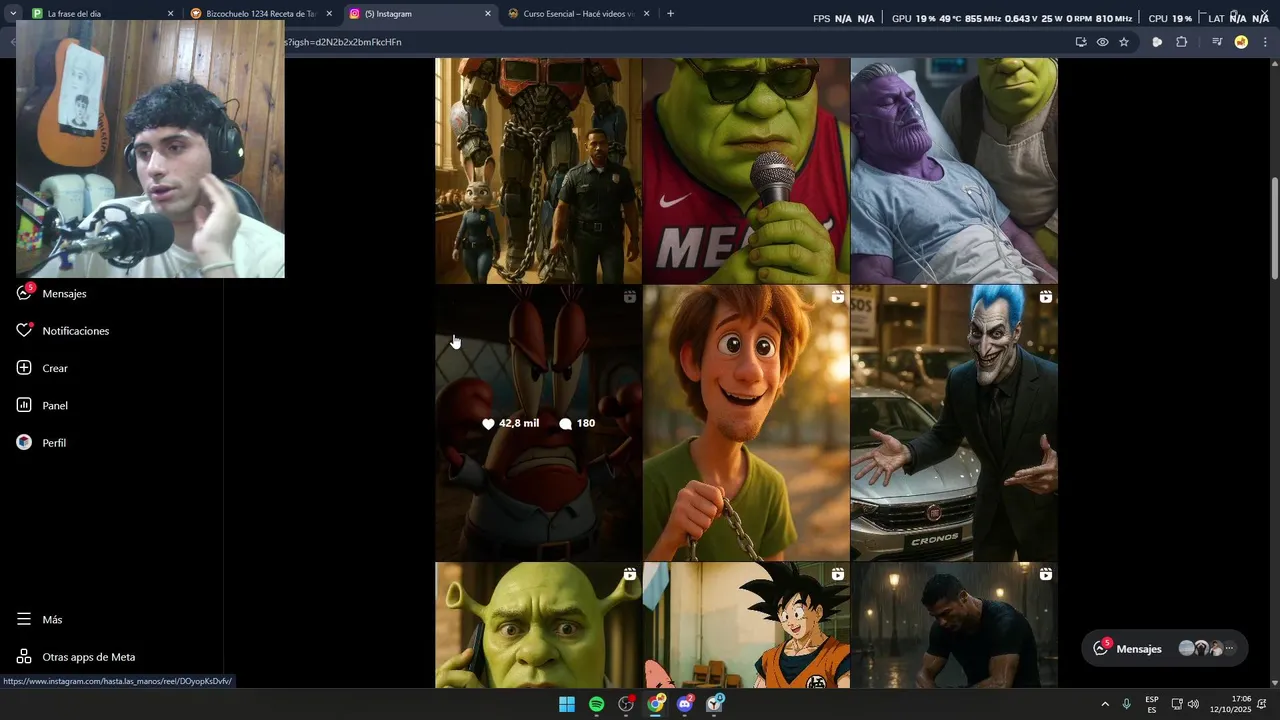Screen dimensions: 1280x720
Task: Click the profile avatar beside Perfil
Action: (24, 442)
